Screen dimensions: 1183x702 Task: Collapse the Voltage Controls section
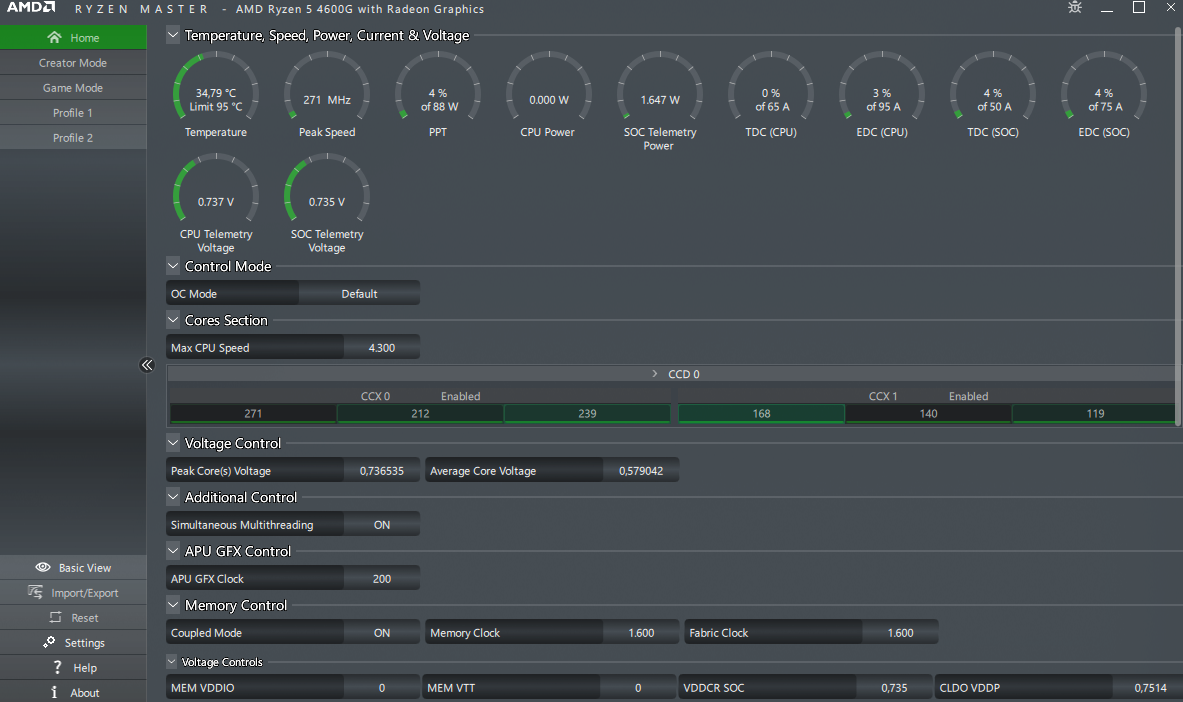(172, 661)
